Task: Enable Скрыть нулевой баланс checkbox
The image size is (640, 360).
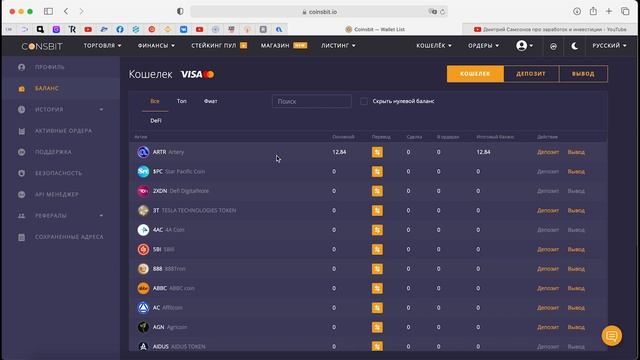Action: click(x=364, y=101)
